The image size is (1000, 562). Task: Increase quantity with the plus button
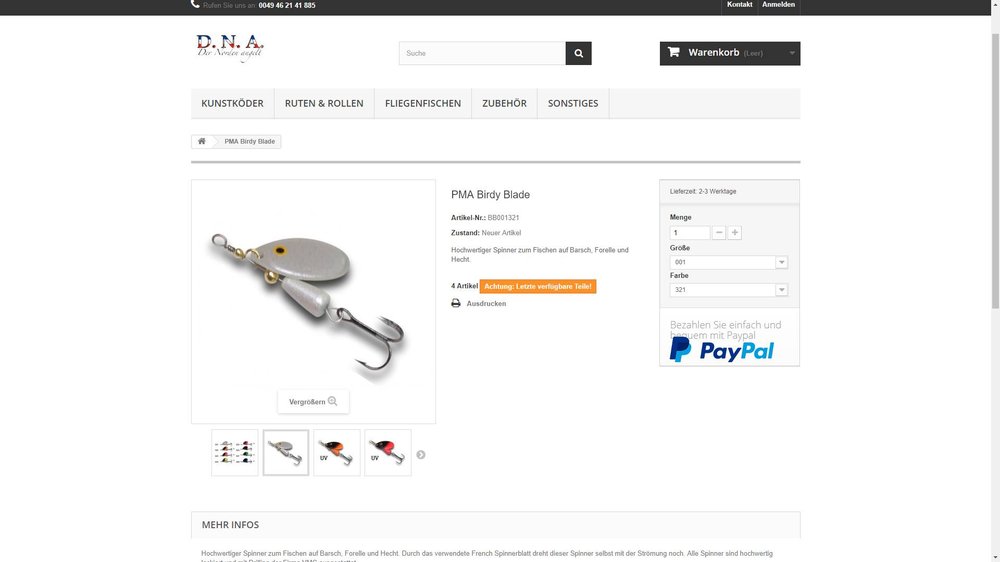coord(735,233)
